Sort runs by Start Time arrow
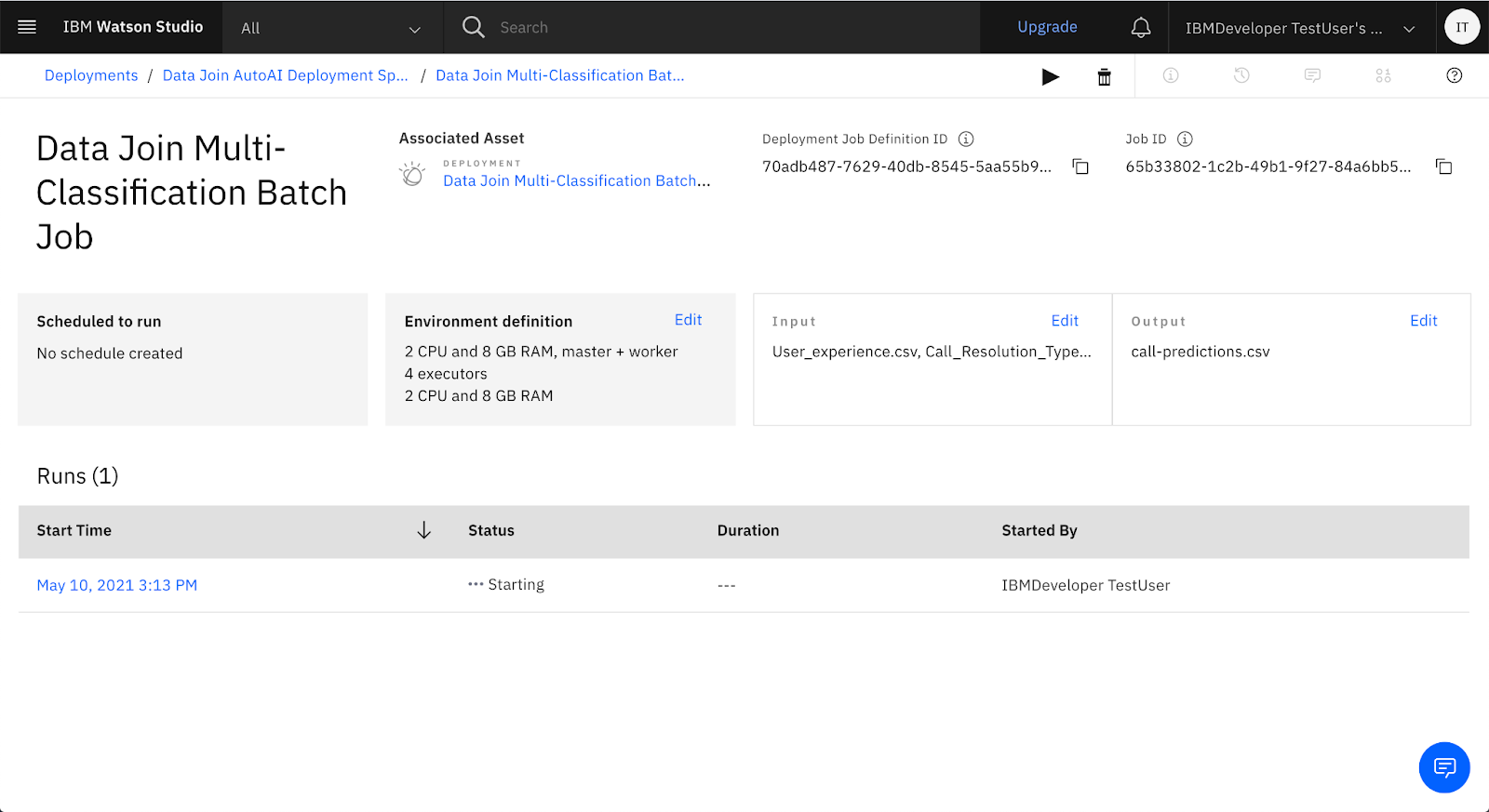Screen dimensions: 1489x812 tap(423, 530)
